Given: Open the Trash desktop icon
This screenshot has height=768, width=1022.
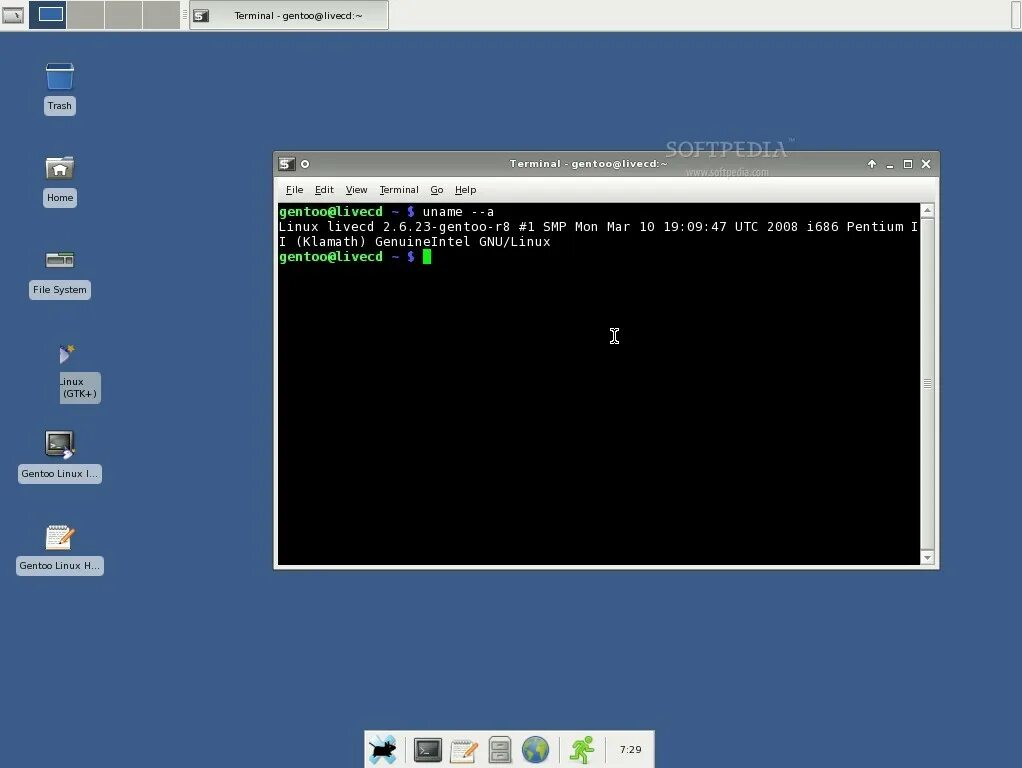Looking at the screenshot, I should (59, 77).
